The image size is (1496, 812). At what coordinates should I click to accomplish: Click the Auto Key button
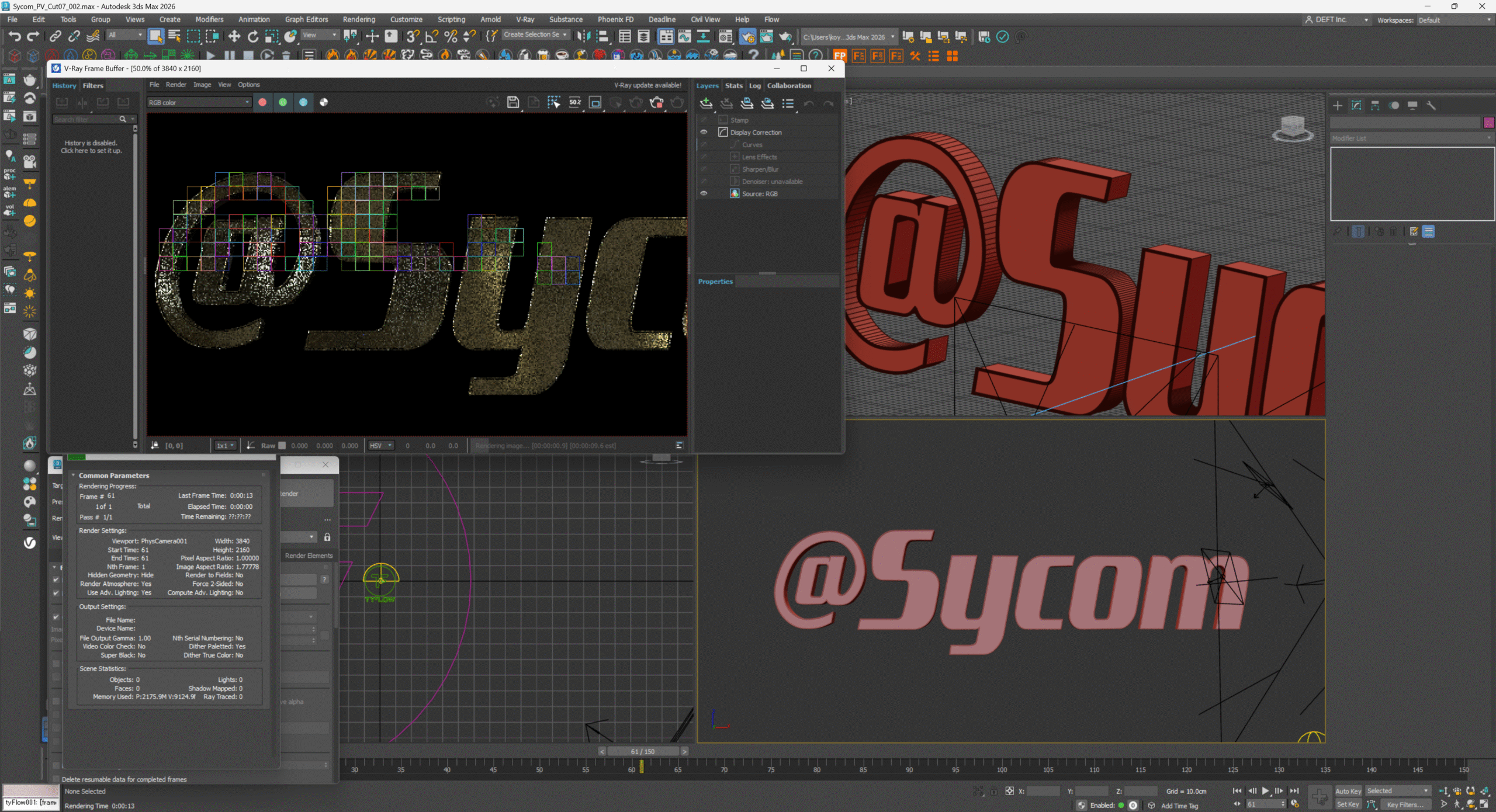1348,791
